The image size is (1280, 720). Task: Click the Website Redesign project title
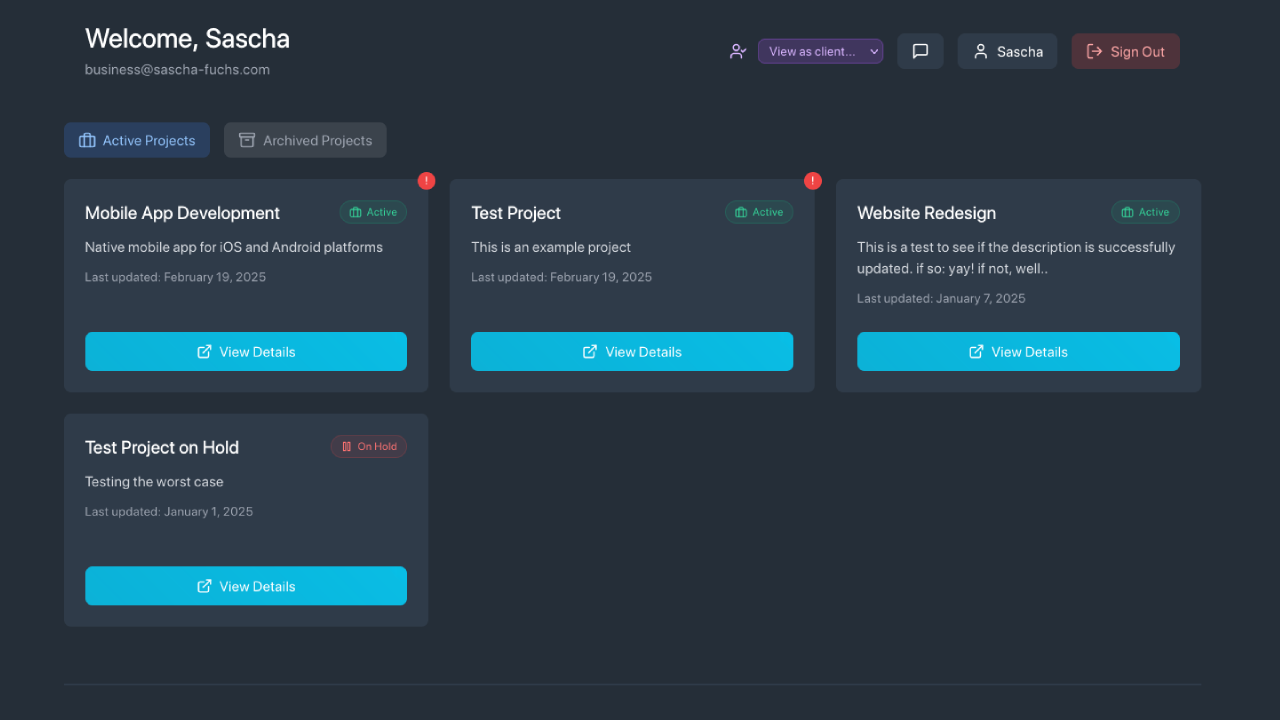pyautogui.click(x=926, y=213)
